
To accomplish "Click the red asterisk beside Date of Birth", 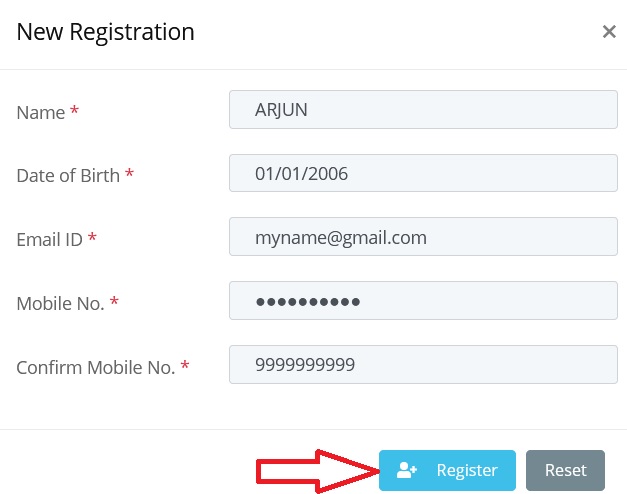I will (x=129, y=173).
